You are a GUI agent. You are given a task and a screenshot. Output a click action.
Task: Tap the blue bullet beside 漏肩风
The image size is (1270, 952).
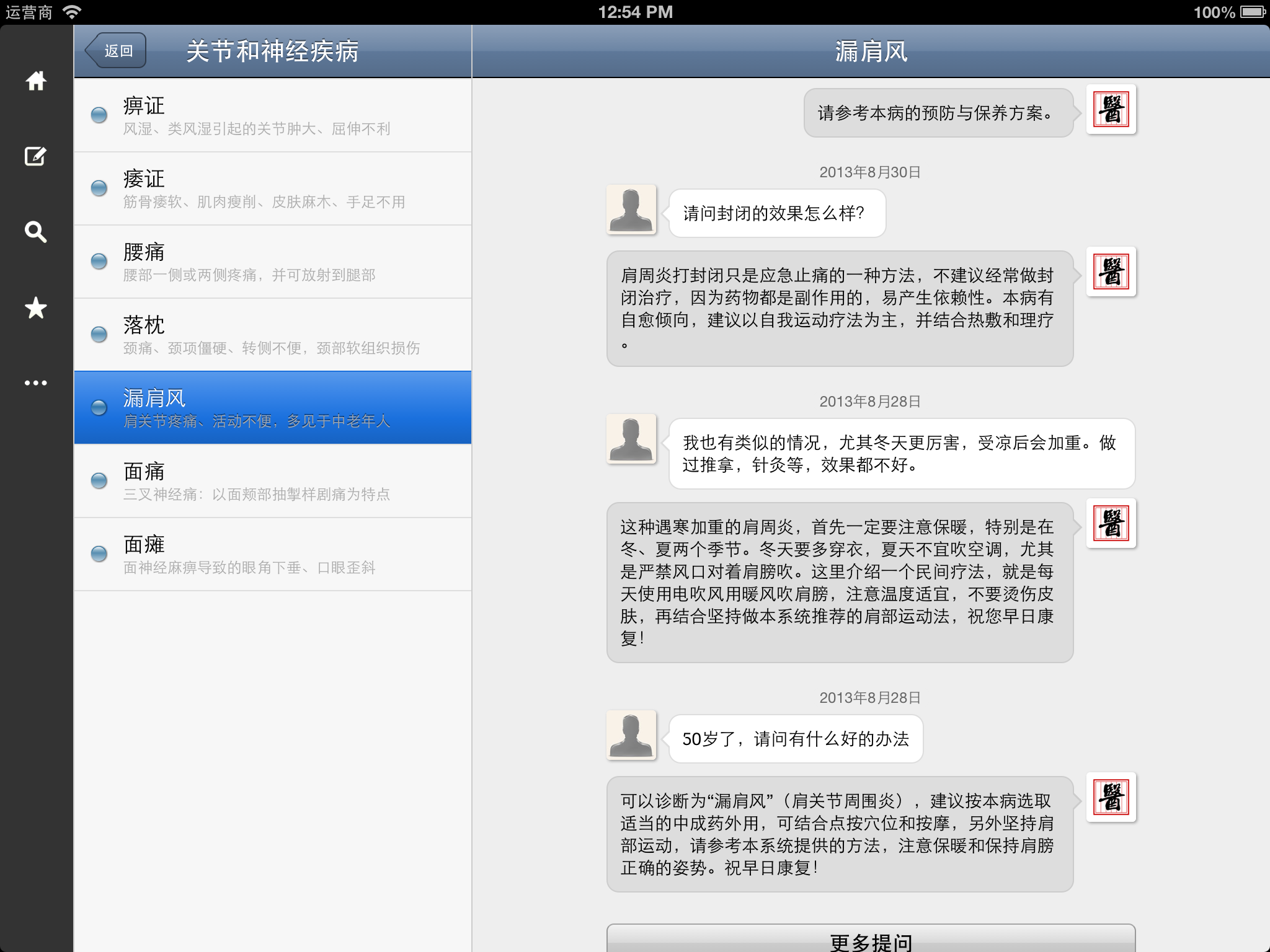[x=99, y=407]
